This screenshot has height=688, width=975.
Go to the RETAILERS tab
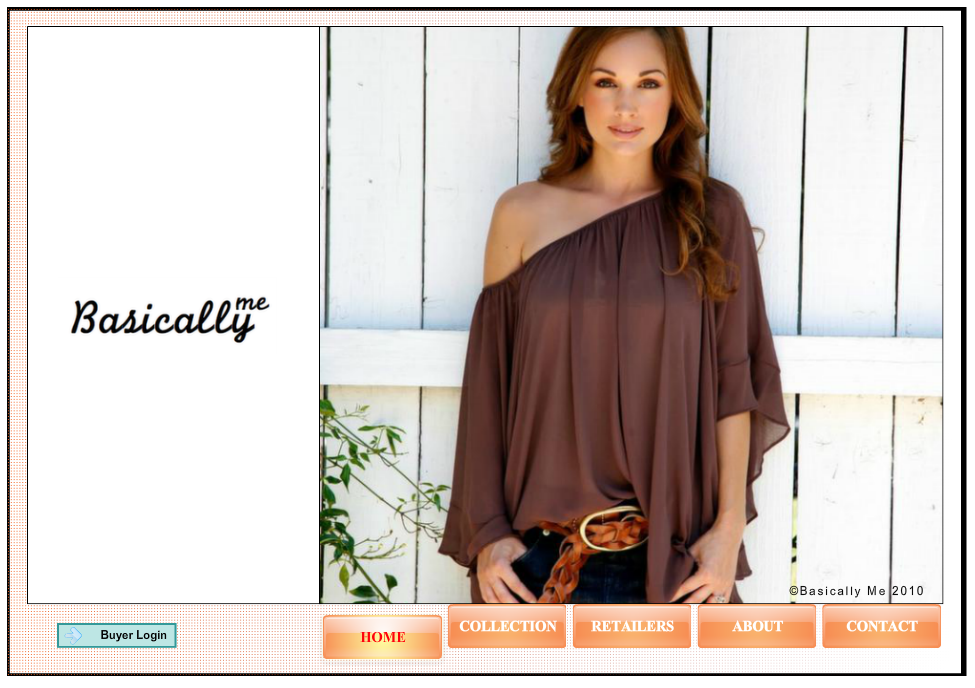[632, 626]
